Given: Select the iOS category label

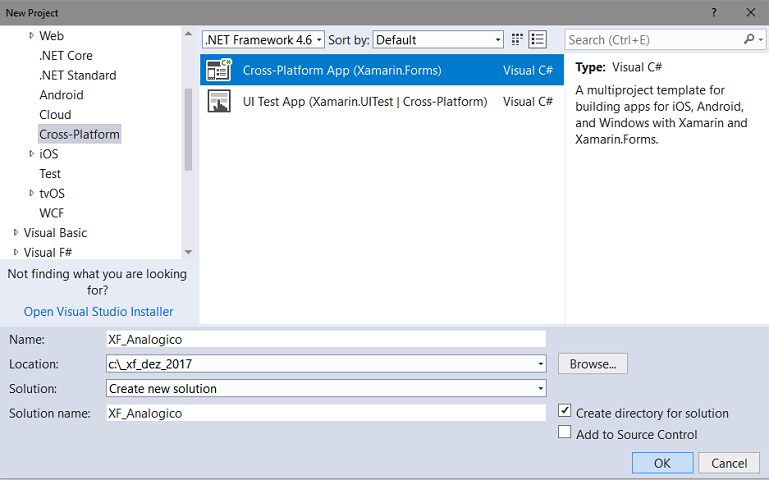Looking at the screenshot, I should 49,154.
